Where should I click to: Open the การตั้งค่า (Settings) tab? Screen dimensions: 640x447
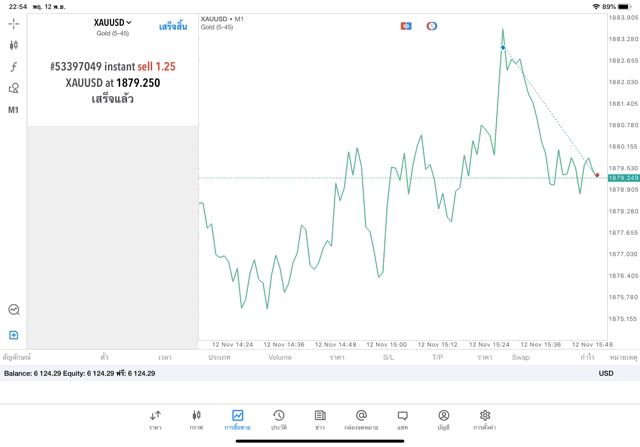tap(484, 419)
